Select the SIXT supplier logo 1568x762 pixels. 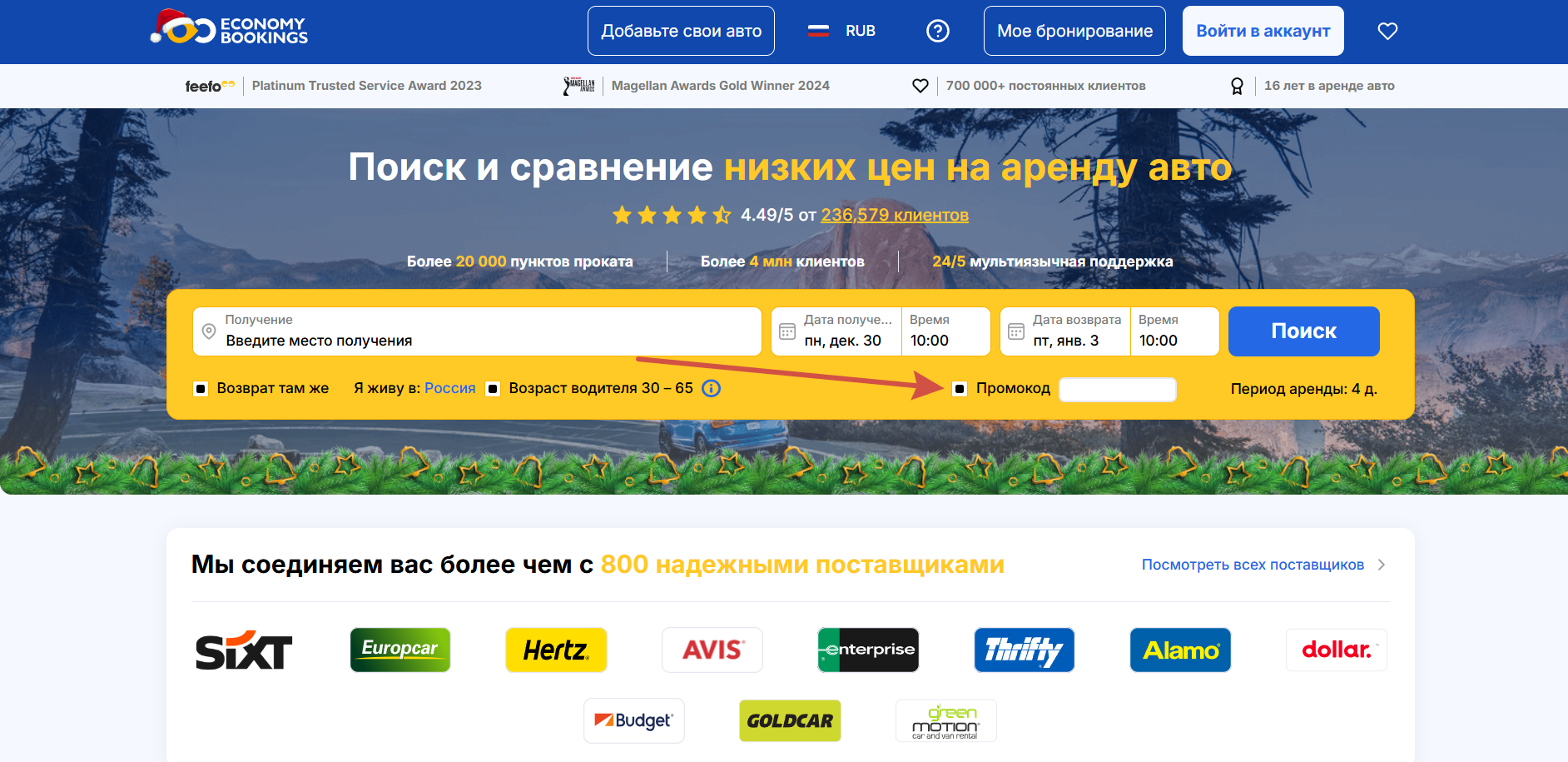tap(244, 650)
